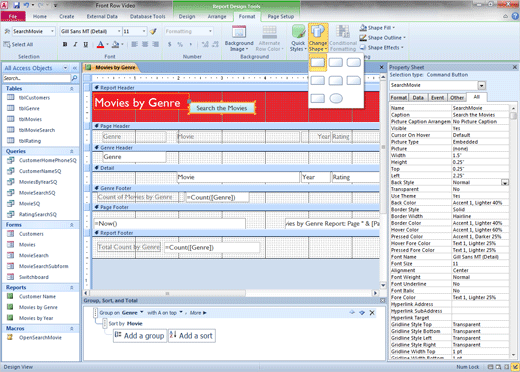Click the background fill color bucket
The height and width of the screenshot is (372, 520).
click(x=115, y=44)
